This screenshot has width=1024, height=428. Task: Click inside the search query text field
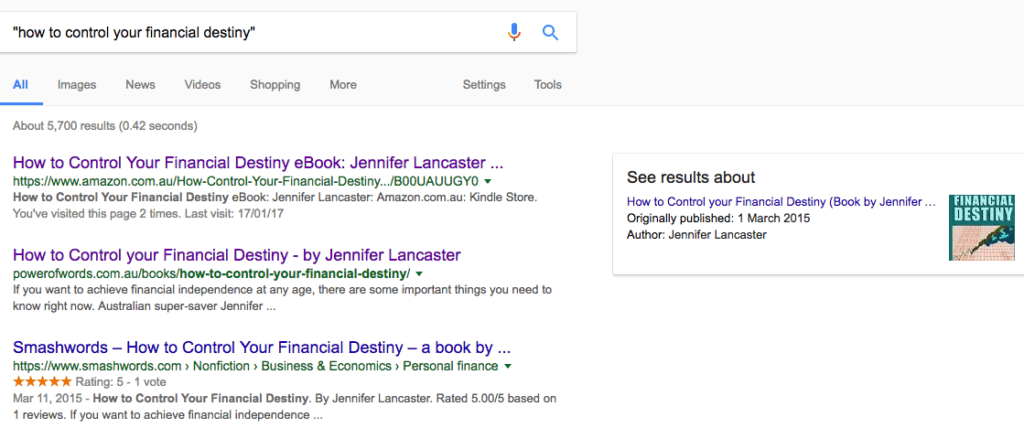(250, 32)
